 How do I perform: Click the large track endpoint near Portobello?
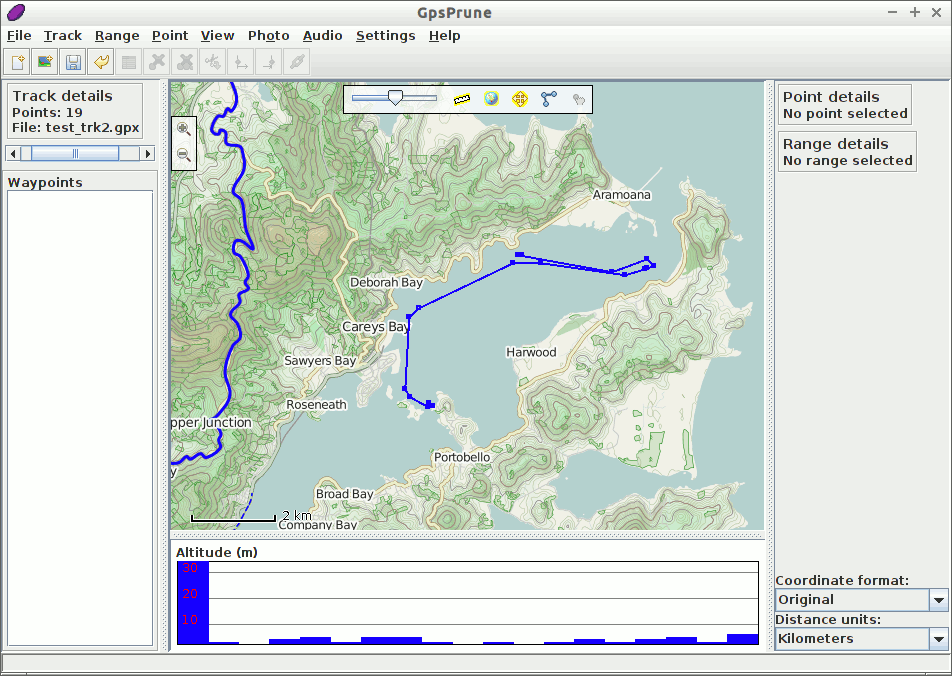click(x=429, y=405)
